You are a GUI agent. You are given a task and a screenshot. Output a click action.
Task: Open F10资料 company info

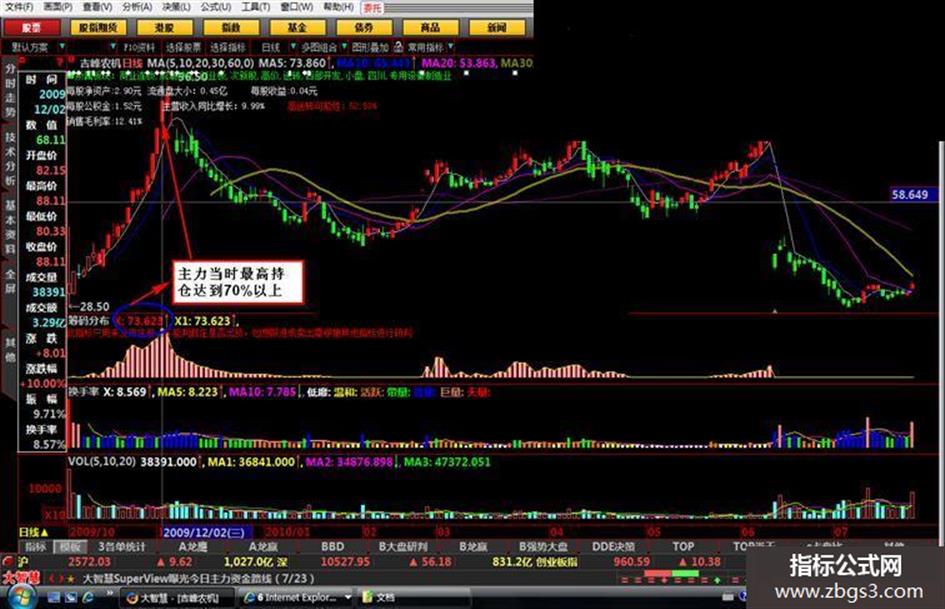click(x=139, y=47)
